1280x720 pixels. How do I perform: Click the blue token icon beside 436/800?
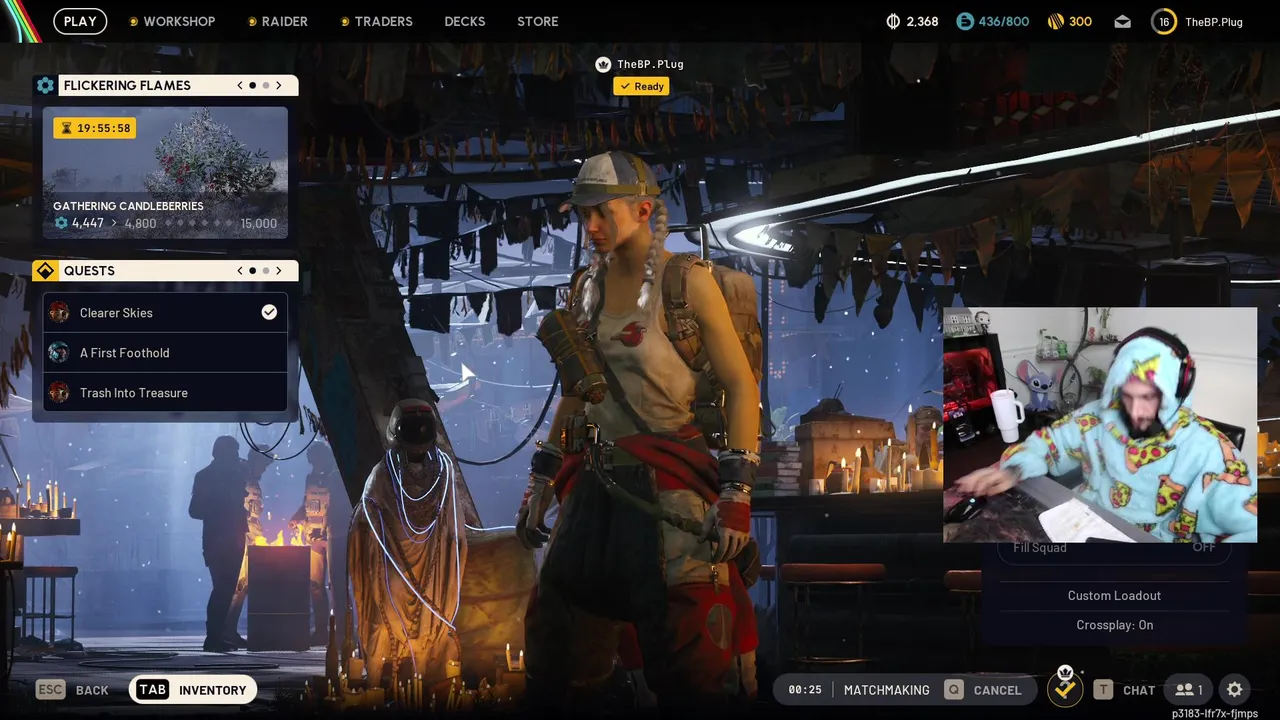tap(965, 21)
